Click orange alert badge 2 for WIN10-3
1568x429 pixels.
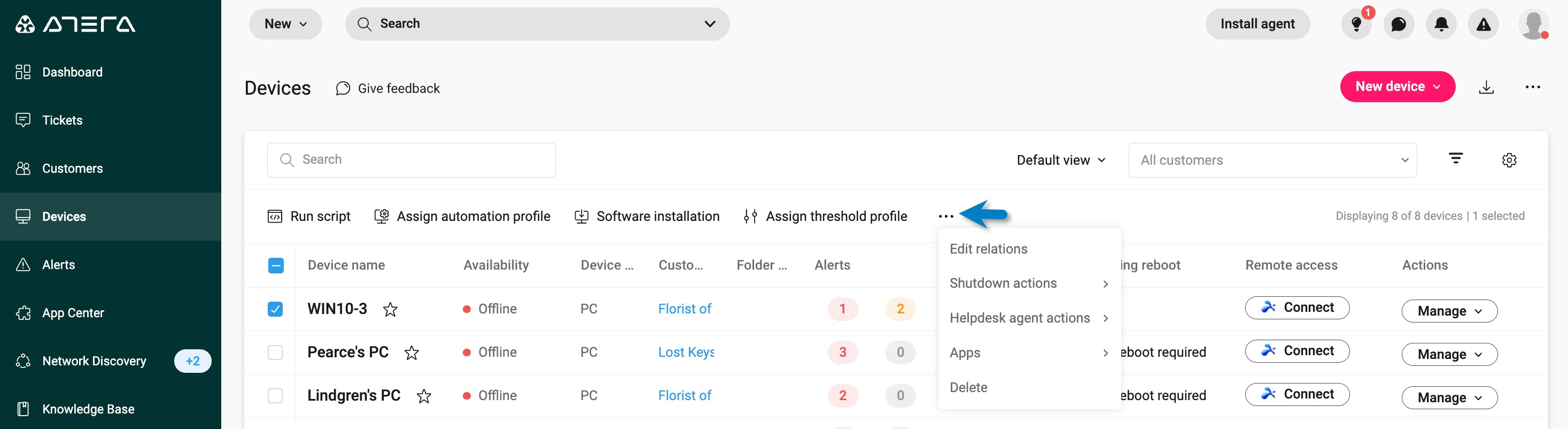pyautogui.click(x=901, y=309)
